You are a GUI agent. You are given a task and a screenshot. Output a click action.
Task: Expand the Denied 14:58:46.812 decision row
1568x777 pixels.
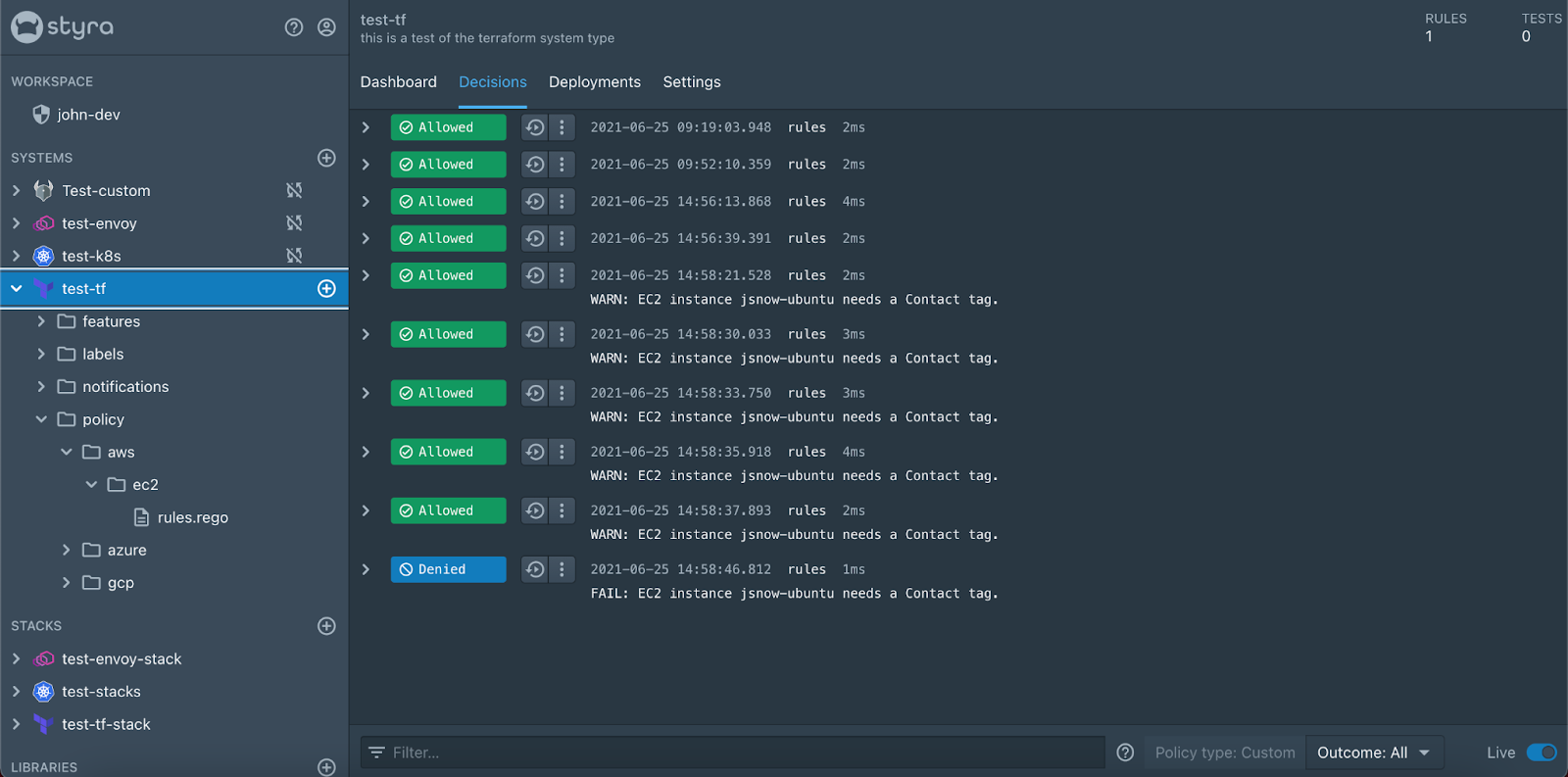point(366,569)
